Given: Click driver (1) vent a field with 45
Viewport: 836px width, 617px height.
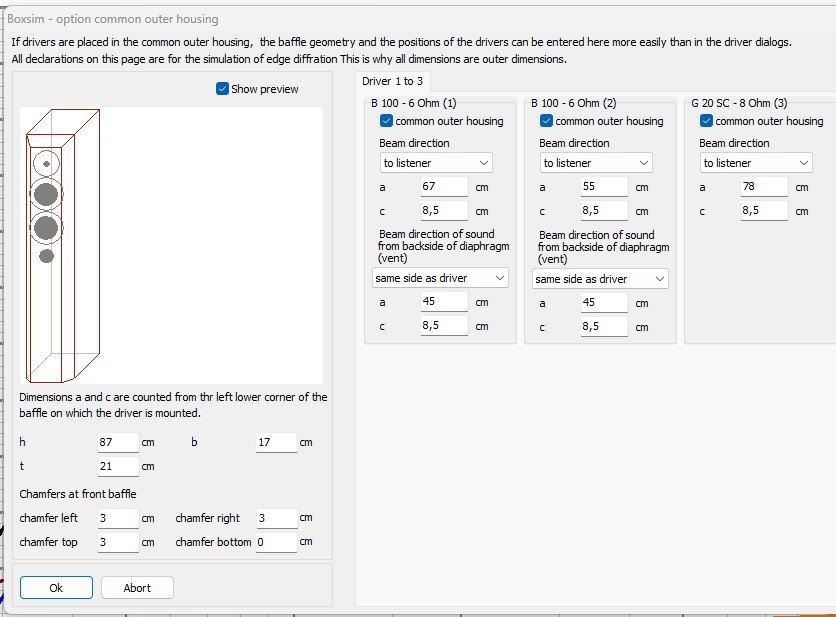Looking at the screenshot, I should 444,302.
